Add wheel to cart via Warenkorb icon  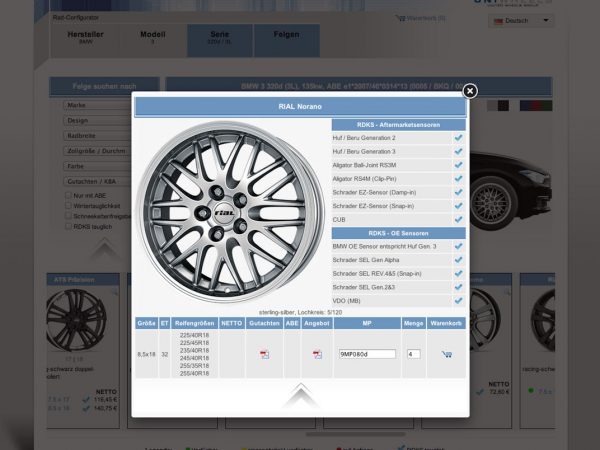[447, 354]
